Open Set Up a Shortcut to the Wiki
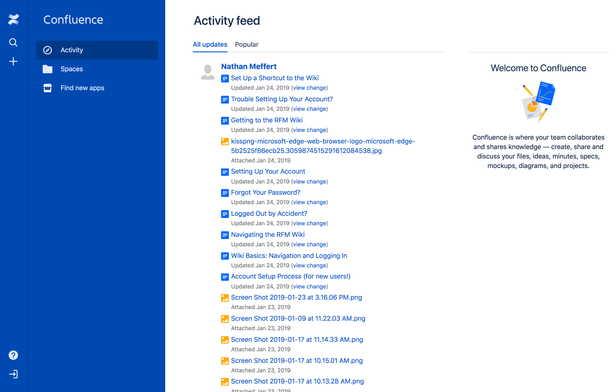This screenshot has height=392, width=616. click(x=275, y=78)
